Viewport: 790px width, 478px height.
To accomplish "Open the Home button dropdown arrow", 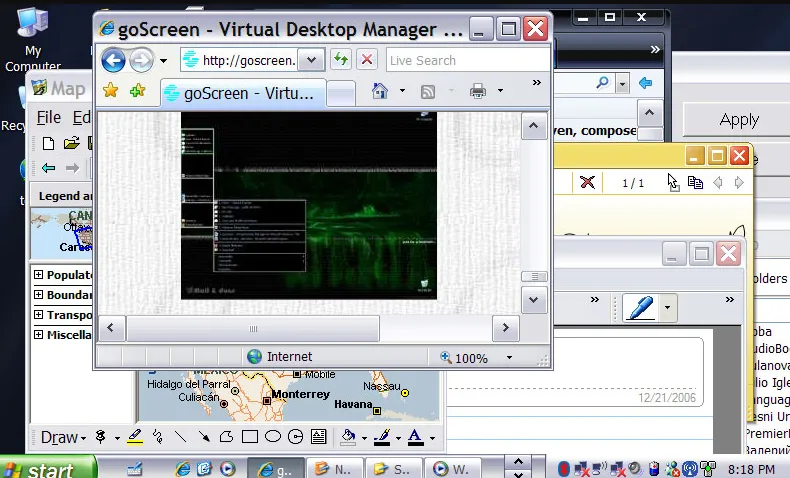I will (x=402, y=91).
